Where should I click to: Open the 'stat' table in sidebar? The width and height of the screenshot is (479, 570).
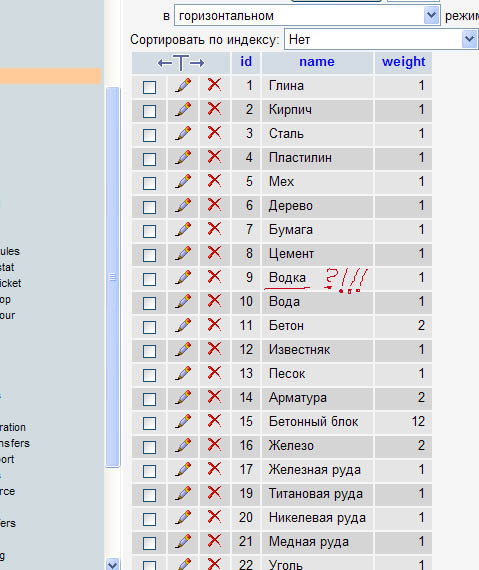click(7, 267)
